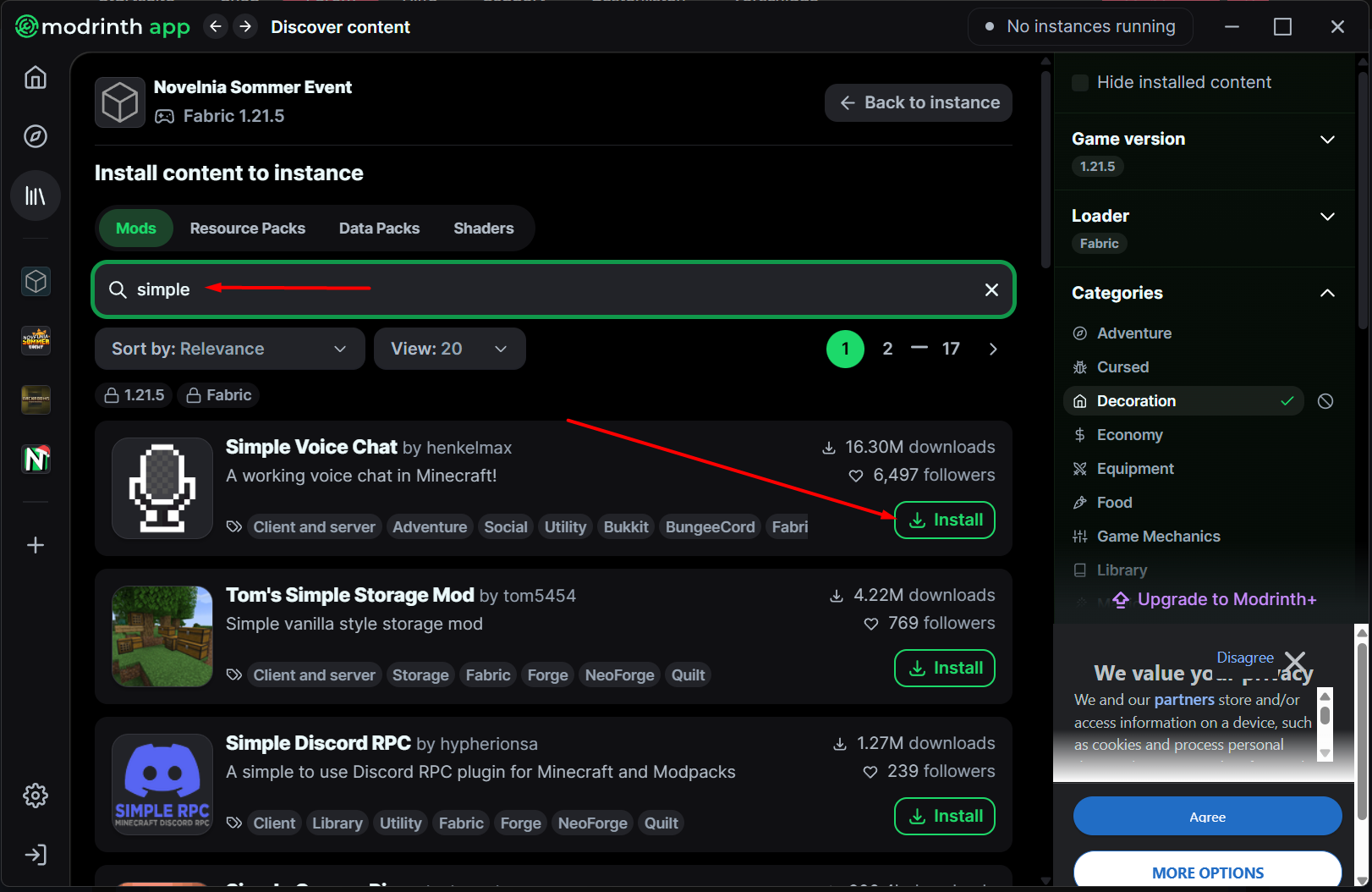This screenshot has width=1372, height=892.
Task: Click the search magnifier icon
Action: point(118,289)
